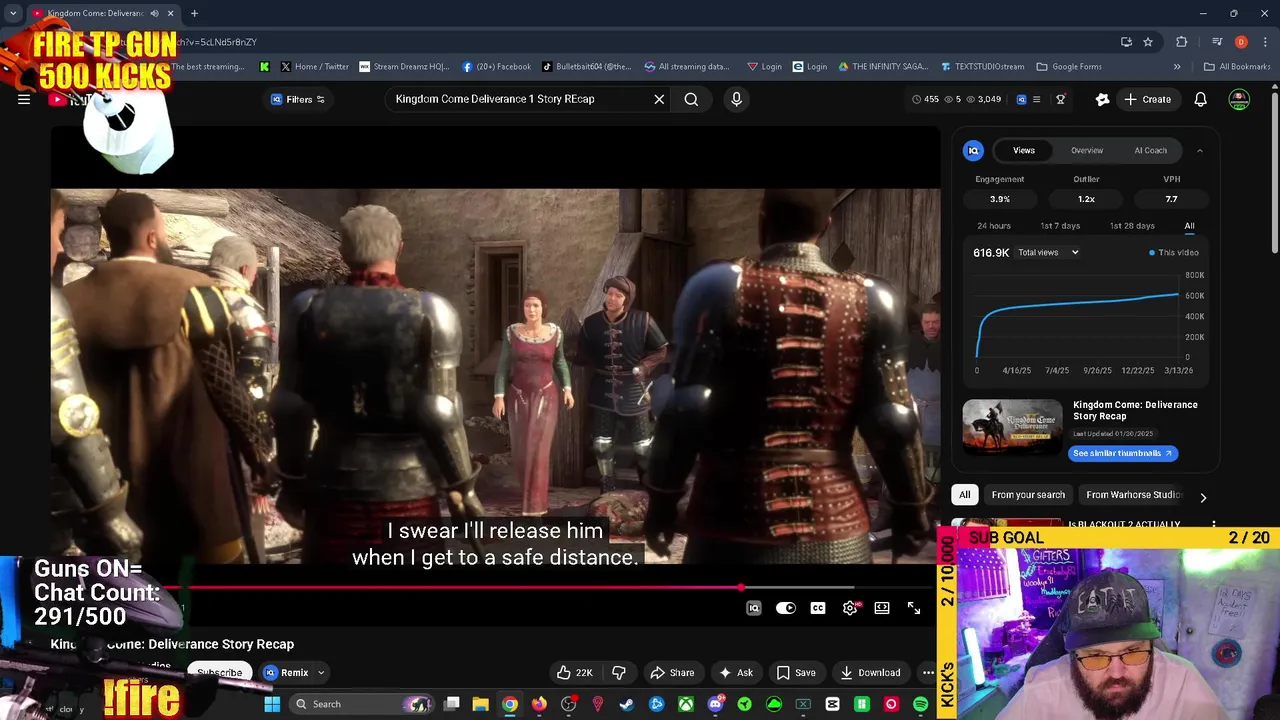The height and width of the screenshot is (720, 1280).
Task: Select the All recommendations chip
Action: [964, 495]
